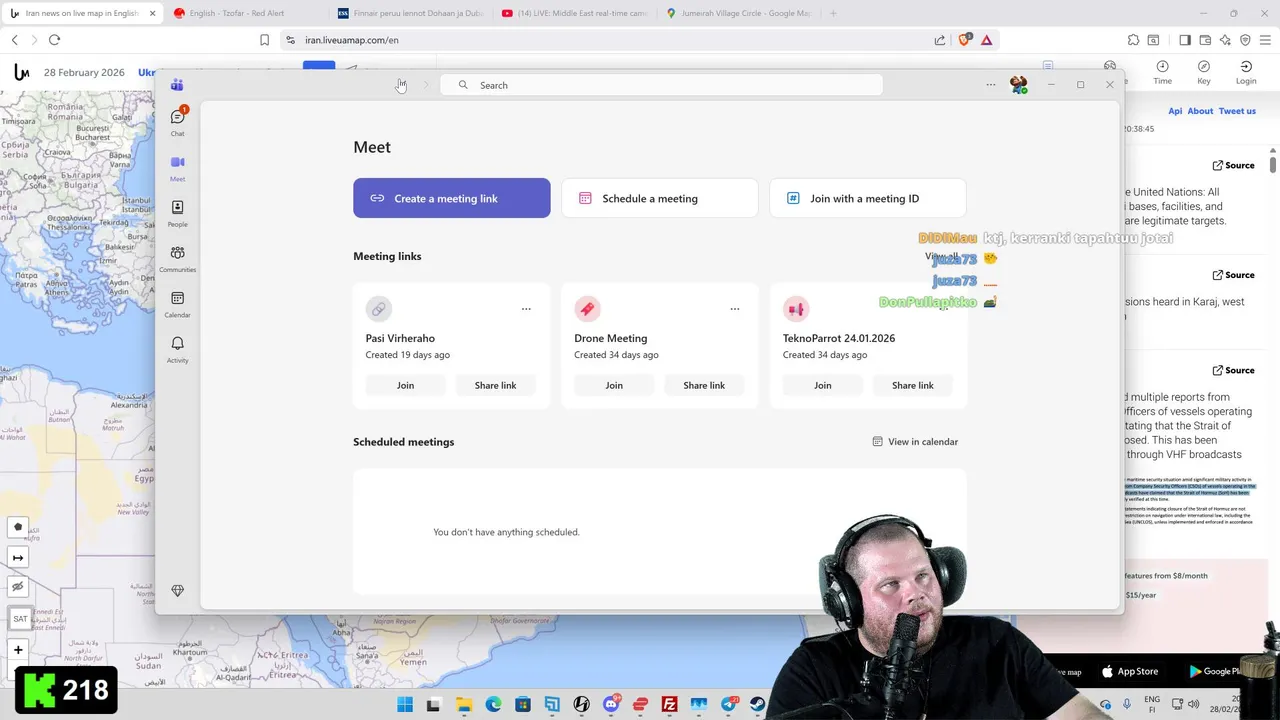Reload the browser page
Viewport: 1280px width, 720px height.
pos(54,40)
